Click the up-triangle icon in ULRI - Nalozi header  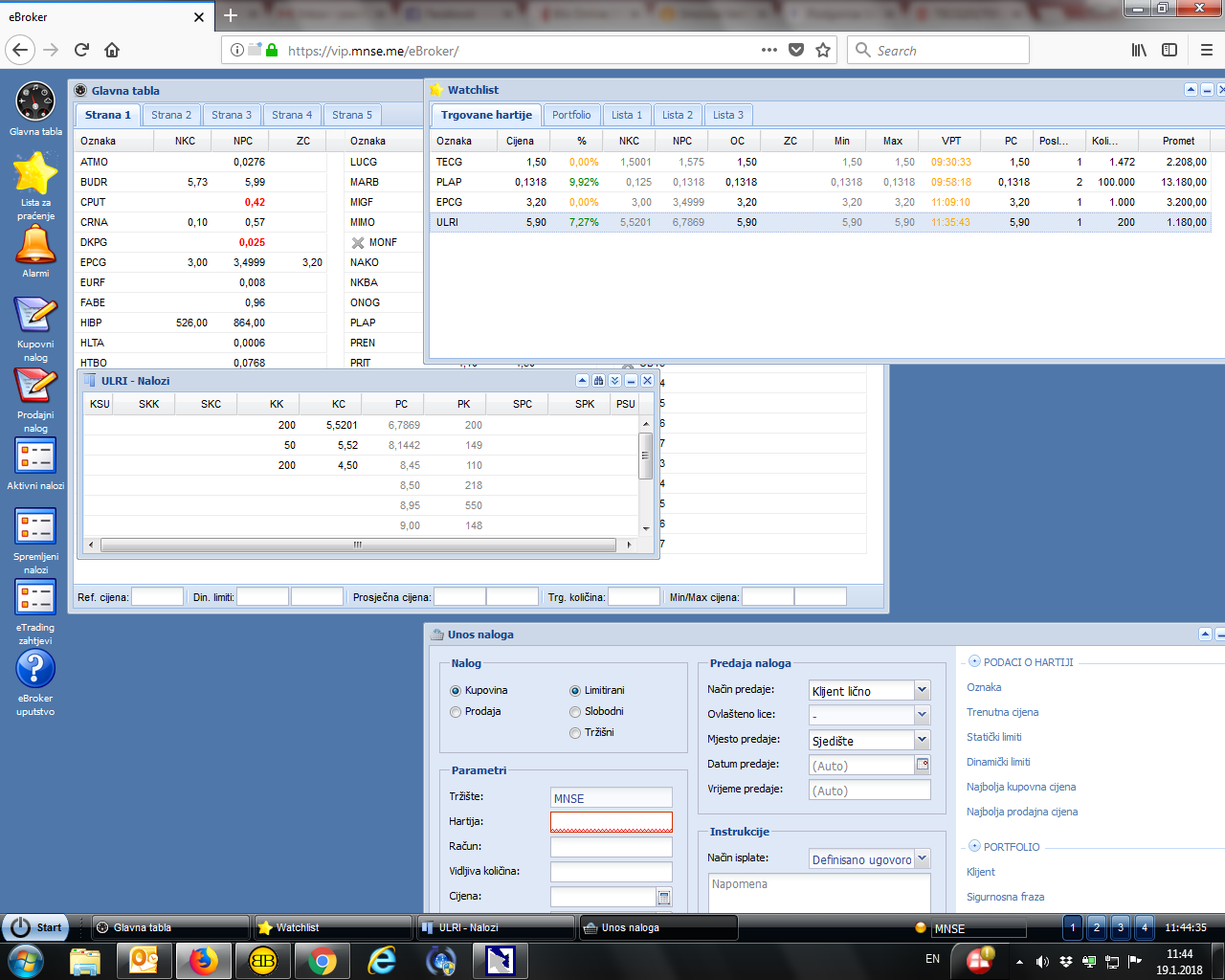click(x=582, y=381)
